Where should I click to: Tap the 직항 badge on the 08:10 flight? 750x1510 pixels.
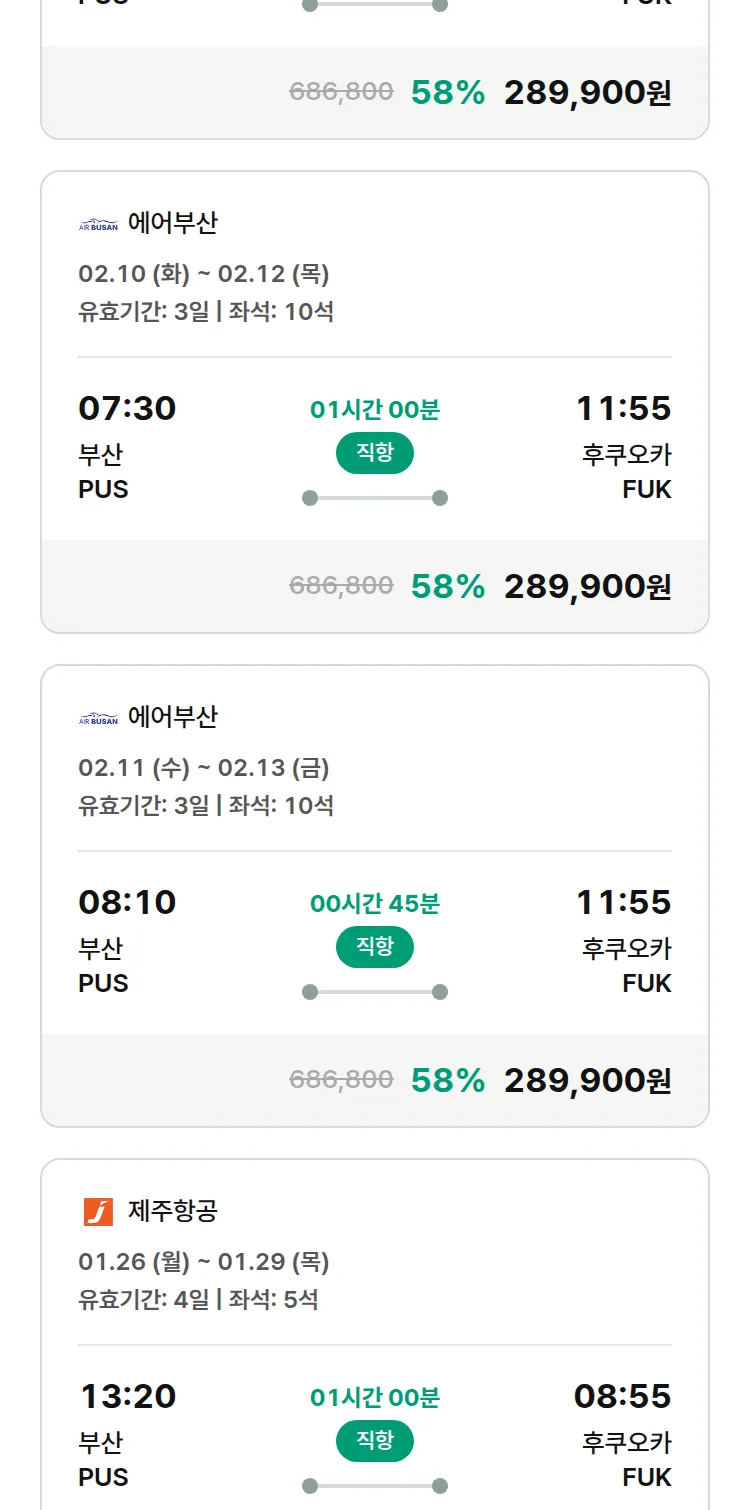point(375,947)
